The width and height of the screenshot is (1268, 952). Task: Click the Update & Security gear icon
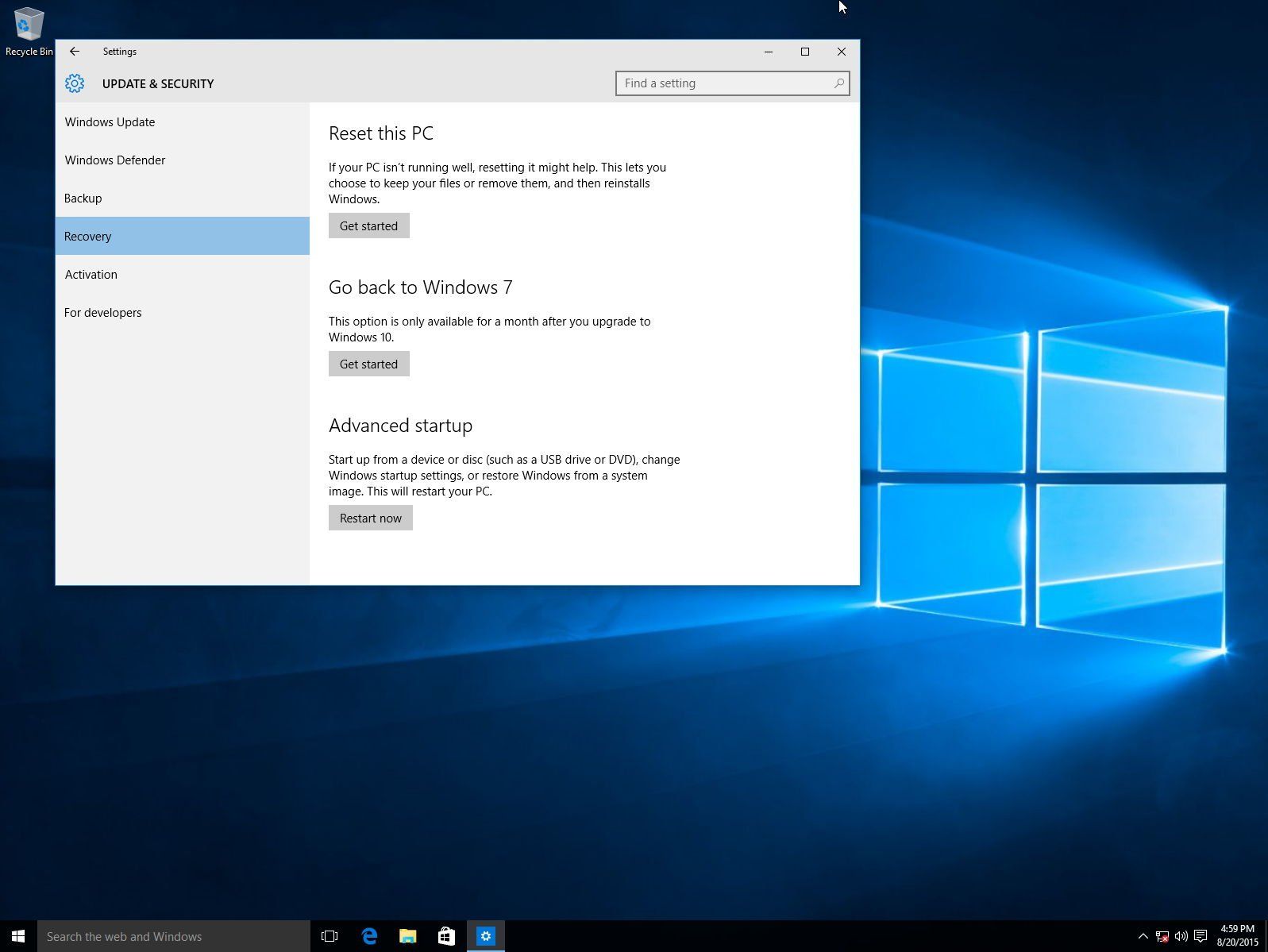pyautogui.click(x=75, y=83)
